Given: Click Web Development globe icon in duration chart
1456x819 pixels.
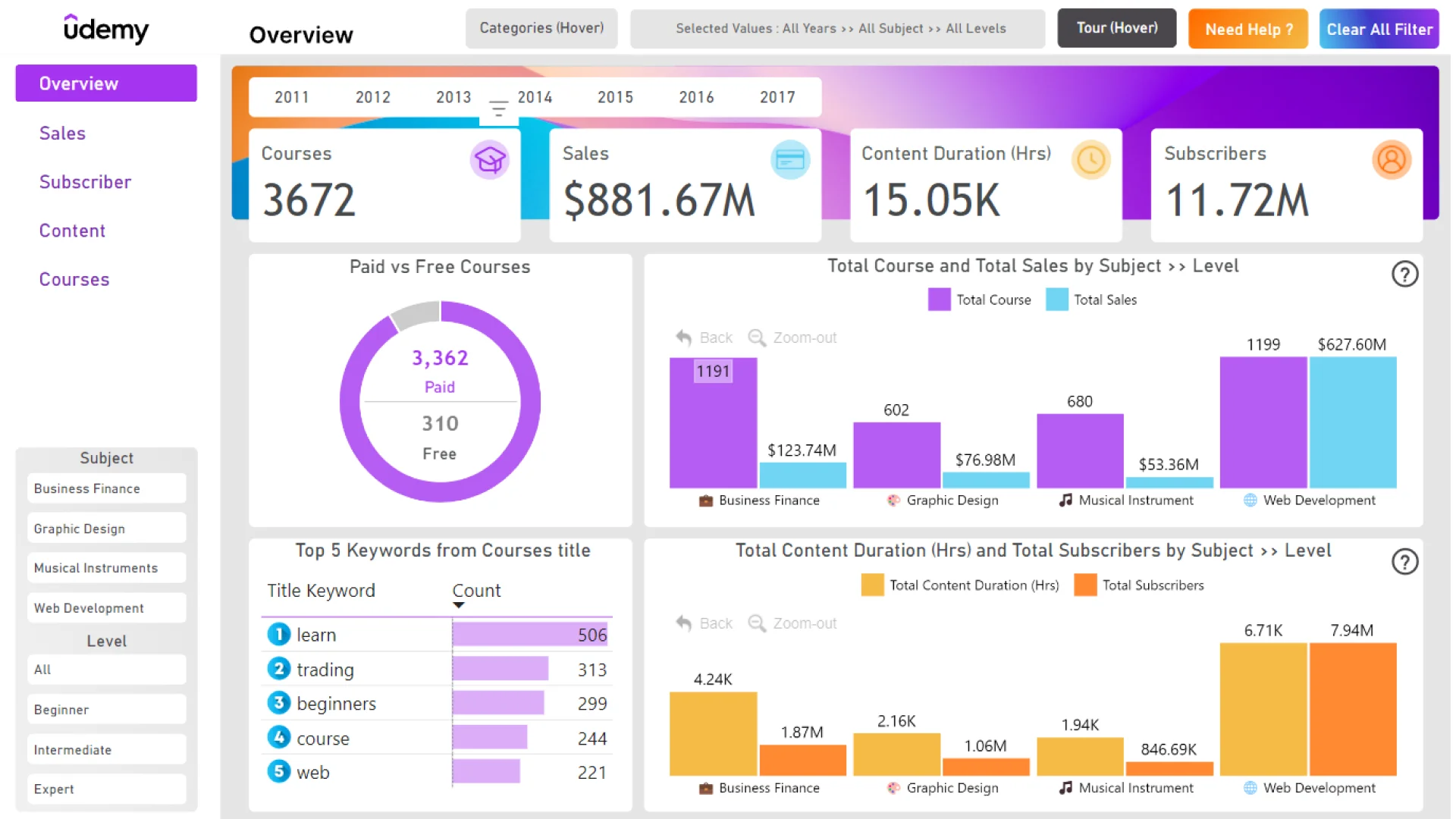Looking at the screenshot, I should click(1250, 788).
